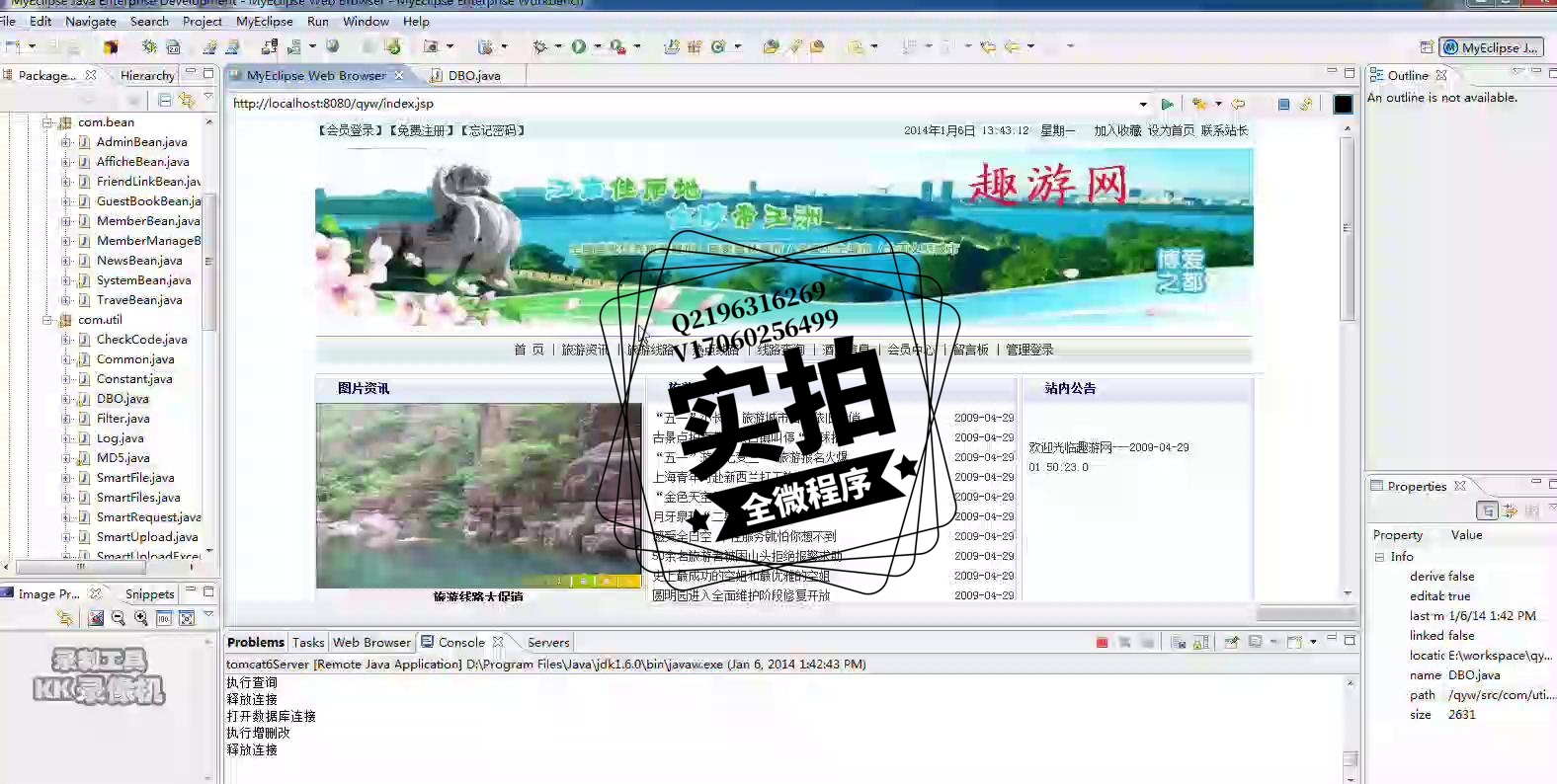The image size is (1557, 784).
Task: Click the 留言板 navigation link
Action: click(x=970, y=350)
